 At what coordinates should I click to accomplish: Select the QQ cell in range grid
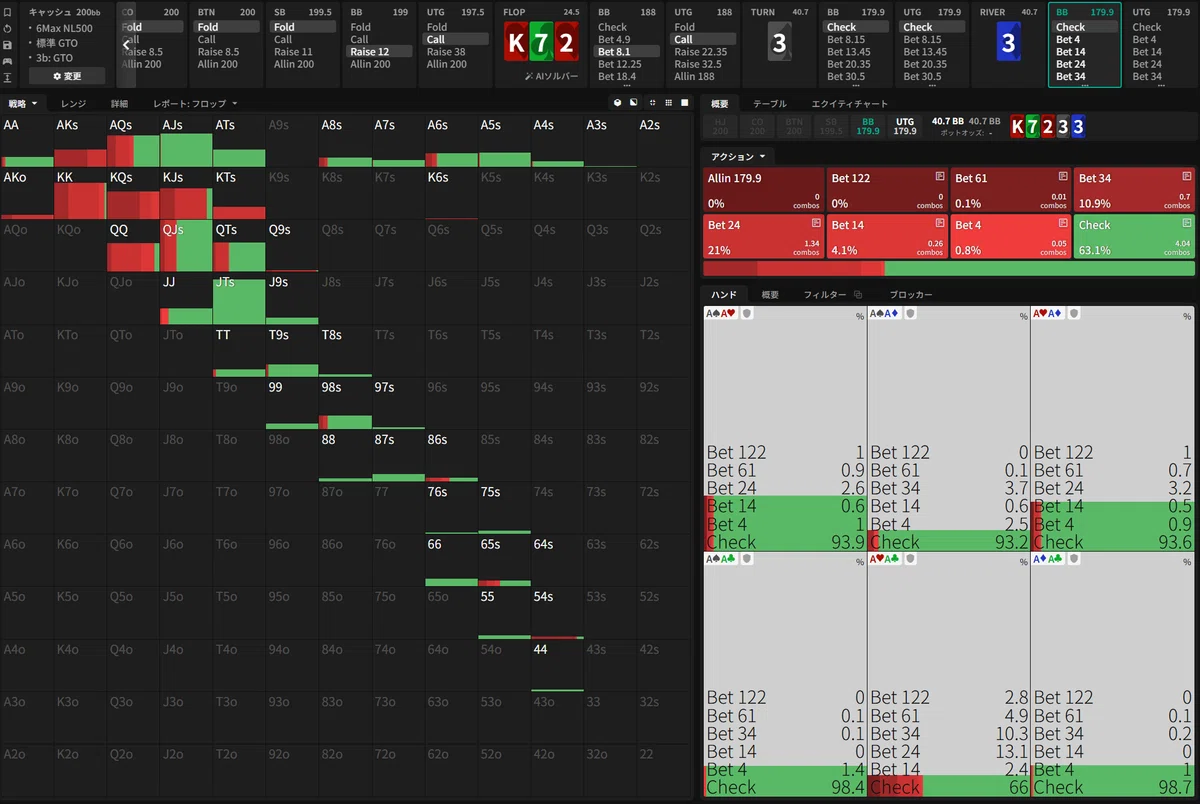click(133, 246)
